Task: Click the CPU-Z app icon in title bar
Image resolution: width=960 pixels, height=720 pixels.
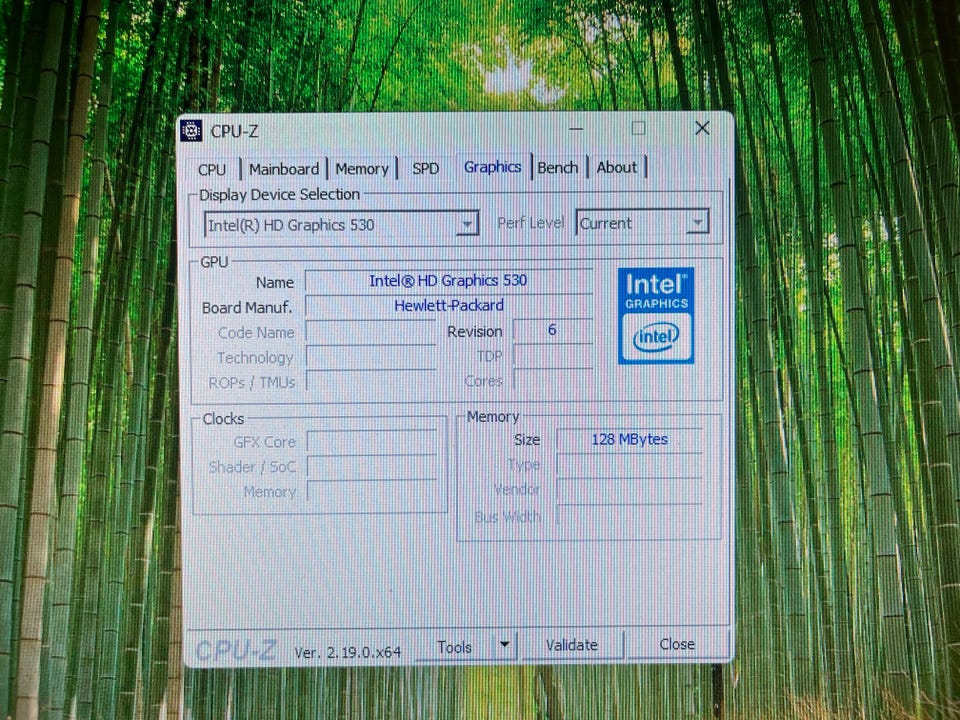Action: coord(191,130)
